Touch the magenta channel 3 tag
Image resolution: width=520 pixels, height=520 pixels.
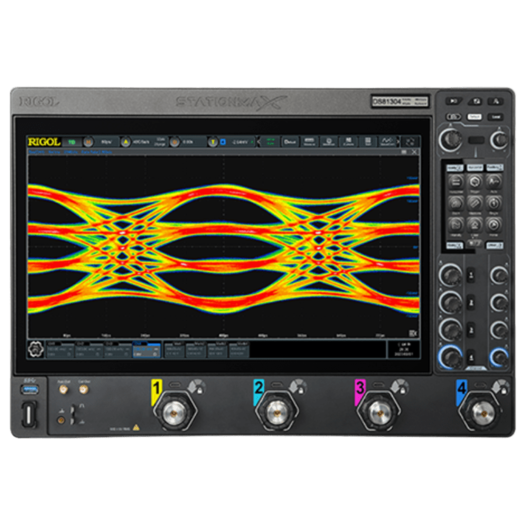click(x=359, y=391)
